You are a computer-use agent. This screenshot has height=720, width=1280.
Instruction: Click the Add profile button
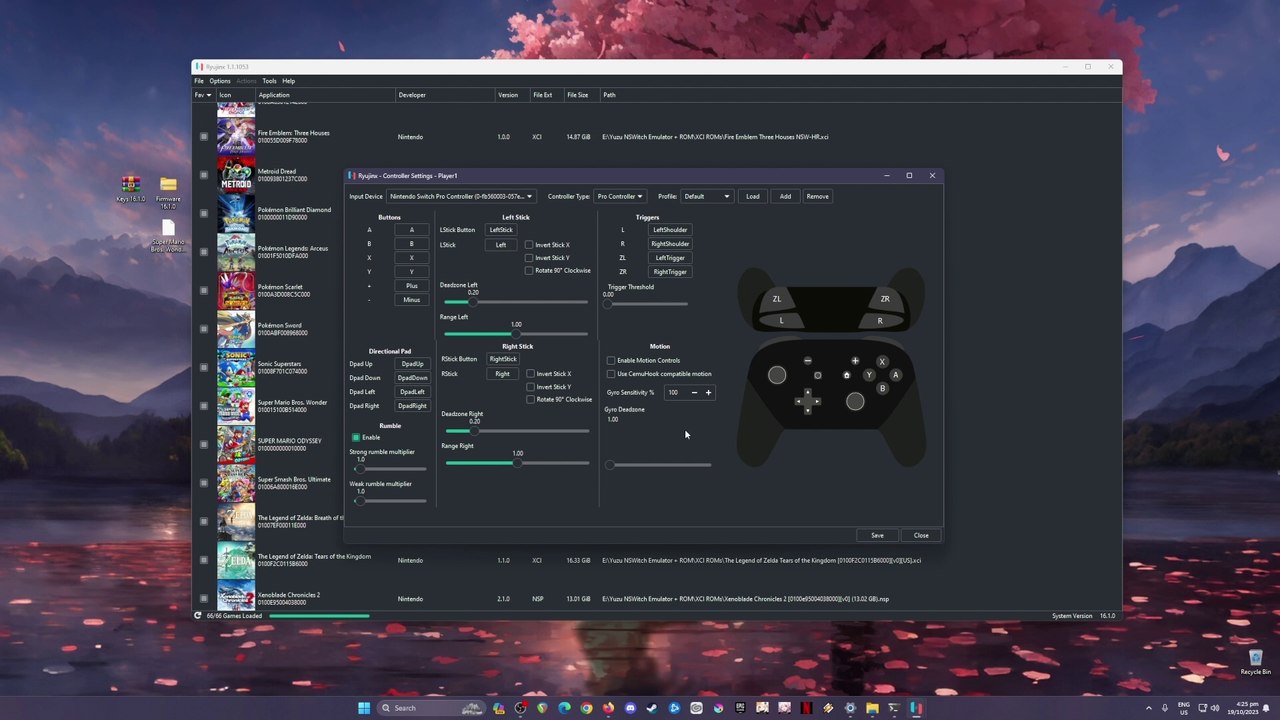[x=785, y=196]
